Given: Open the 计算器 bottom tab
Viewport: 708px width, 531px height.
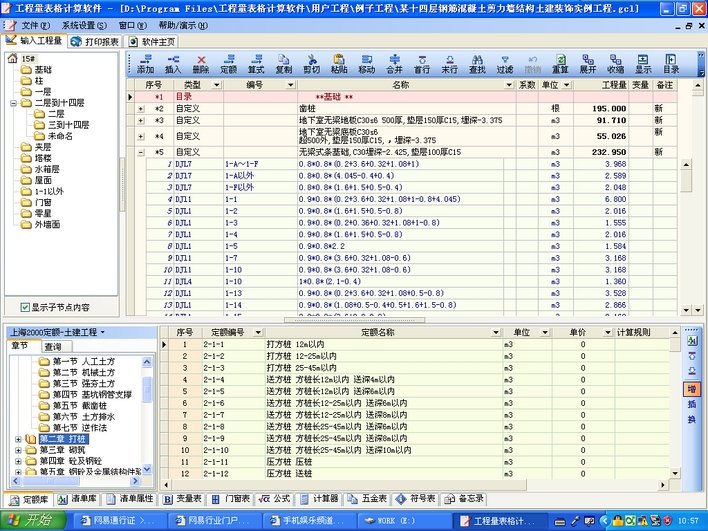Looking at the screenshot, I should coord(319,499).
